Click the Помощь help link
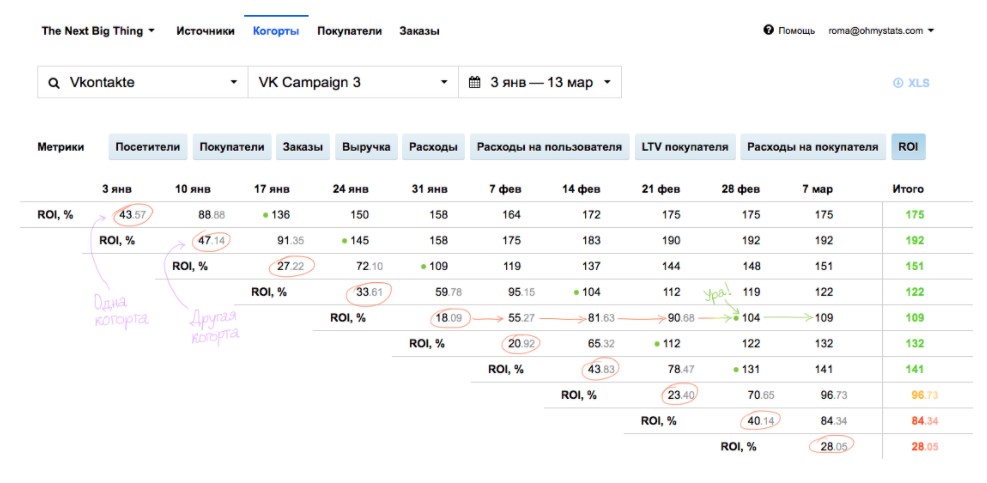The height and width of the screenshot is (483, 987). pos(796,30)
